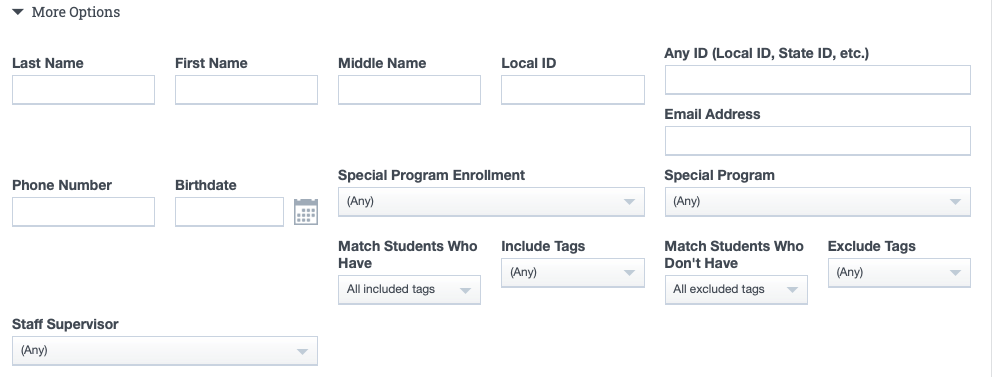Open the Include Tags dropdown

(x=573, y=273)
